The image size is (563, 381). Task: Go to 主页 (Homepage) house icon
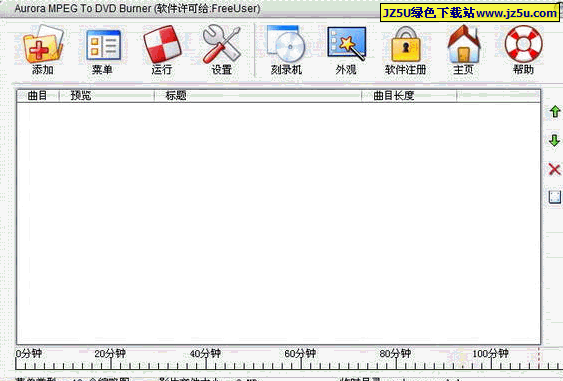(x=464, y=44)
